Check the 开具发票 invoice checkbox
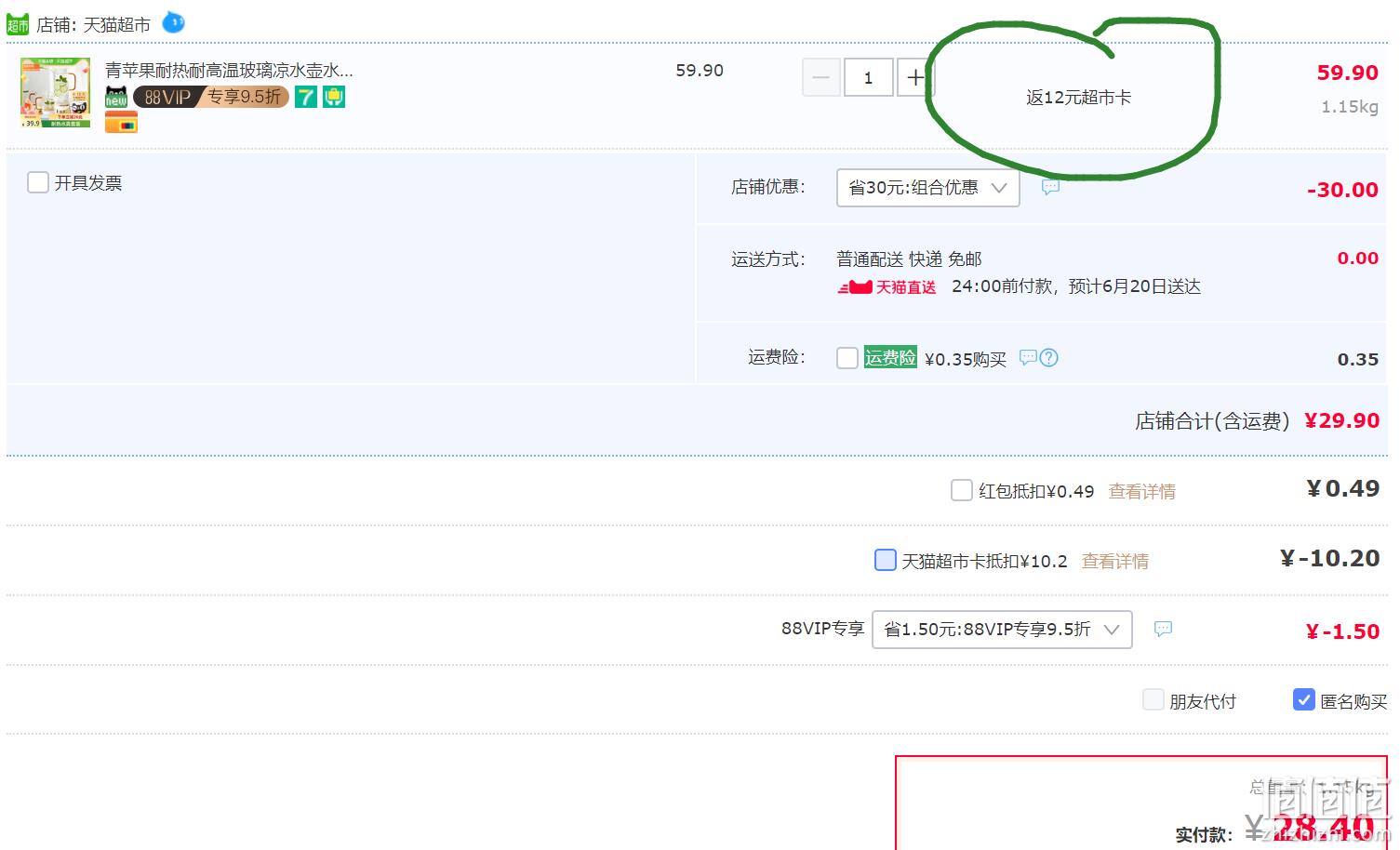This screenshot has height=850, width=1400. click(x=38, y=182)
